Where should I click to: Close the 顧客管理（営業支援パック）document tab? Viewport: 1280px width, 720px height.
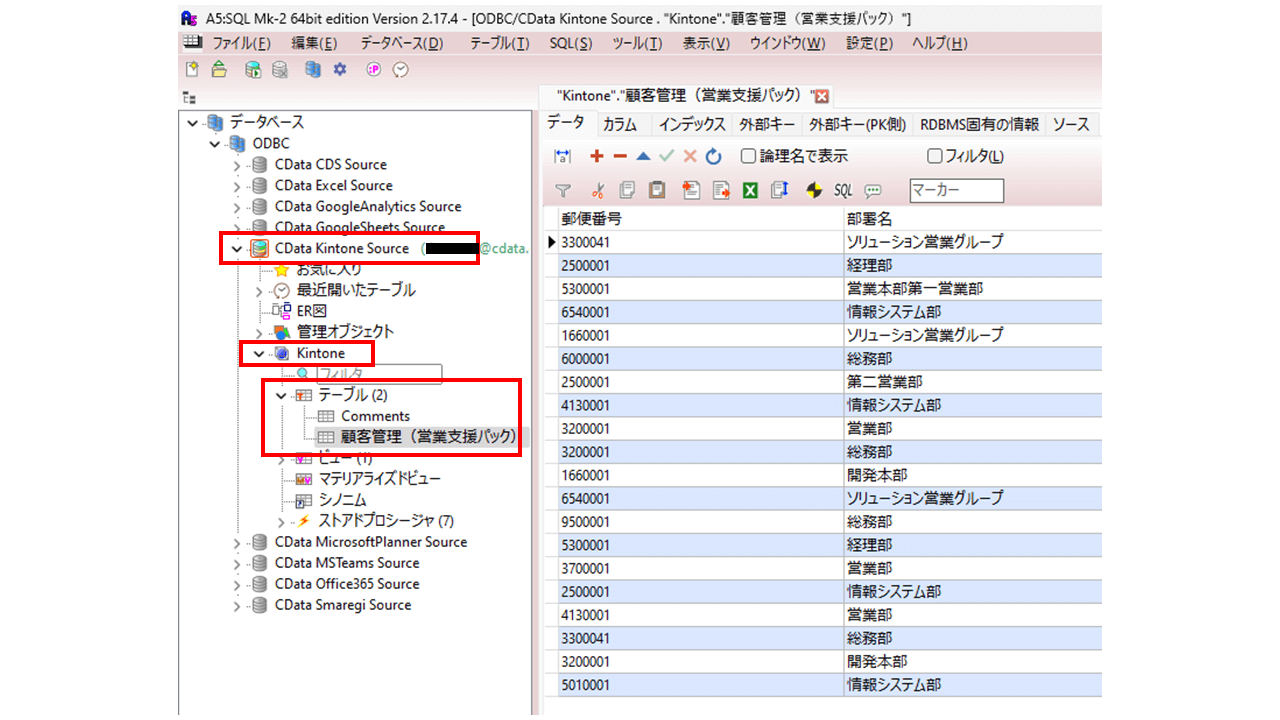click(x=823, y=96)
